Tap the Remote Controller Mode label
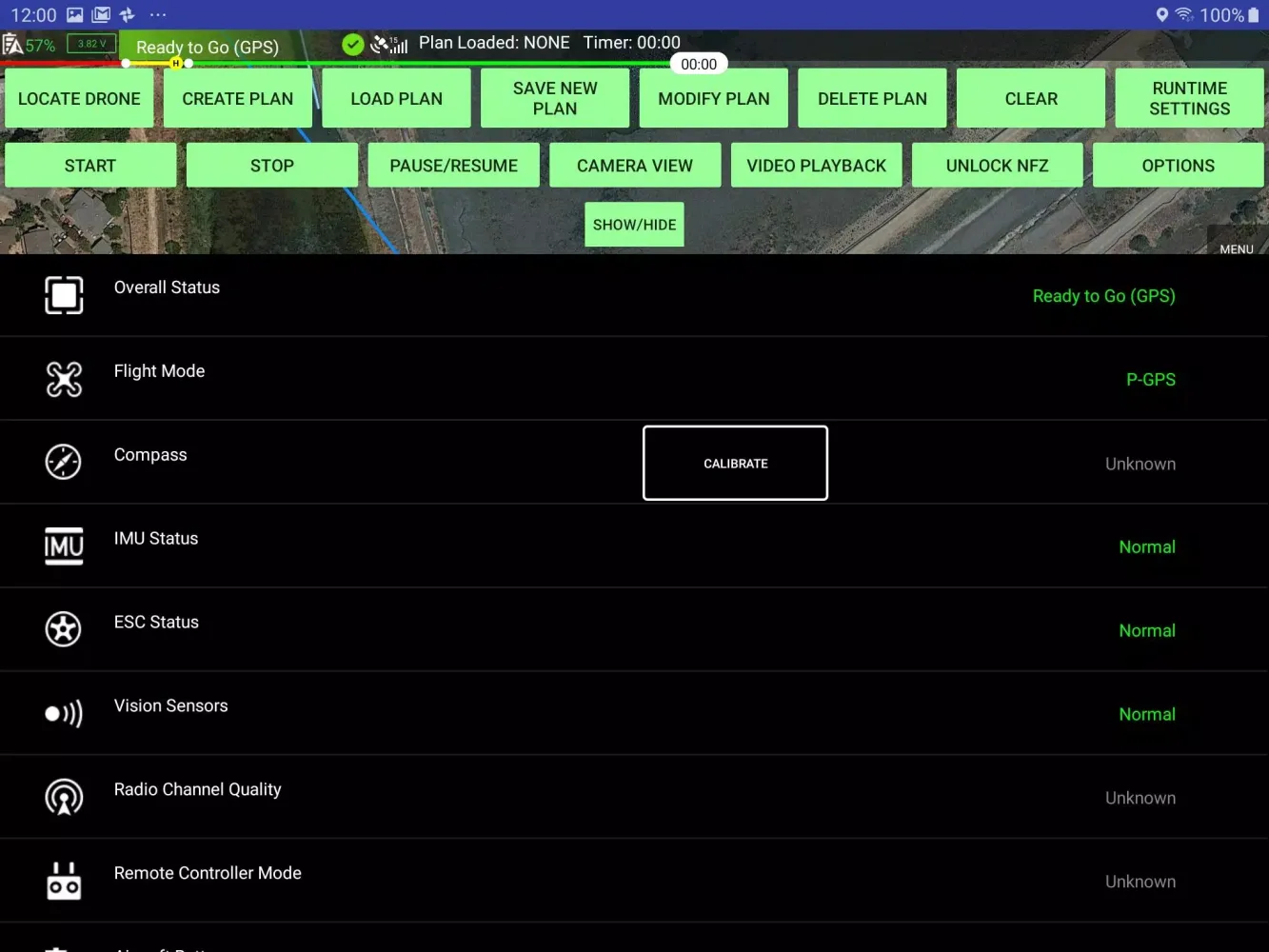 [x=208, y=873]
